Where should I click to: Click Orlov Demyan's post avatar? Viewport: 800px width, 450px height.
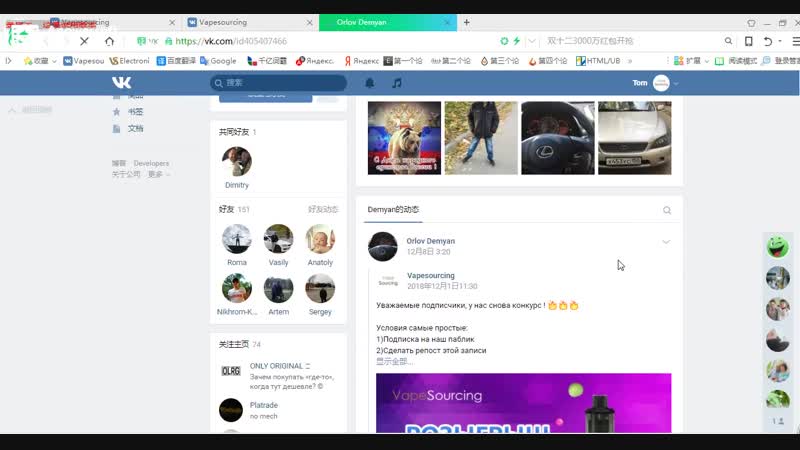[x=383, y=246]
